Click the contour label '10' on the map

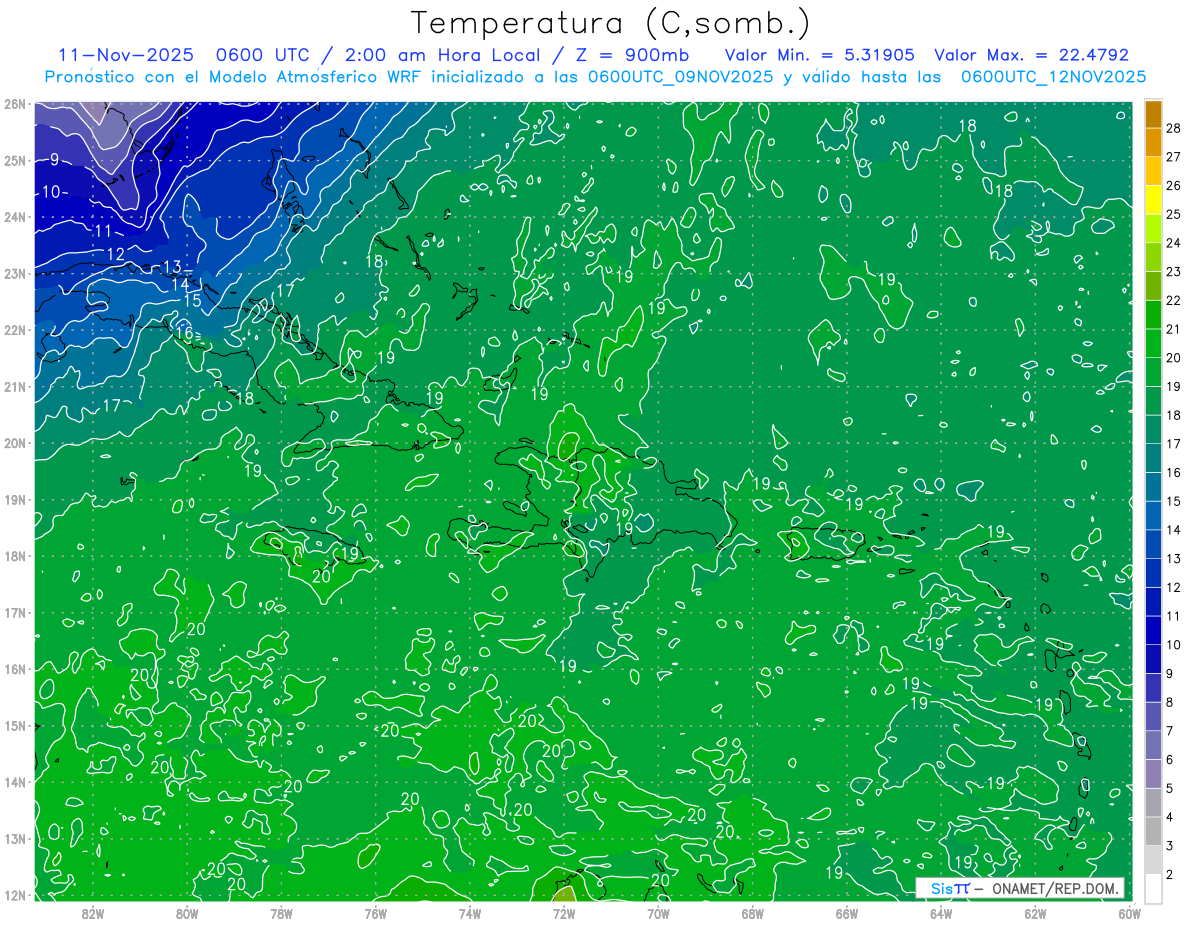53,192
